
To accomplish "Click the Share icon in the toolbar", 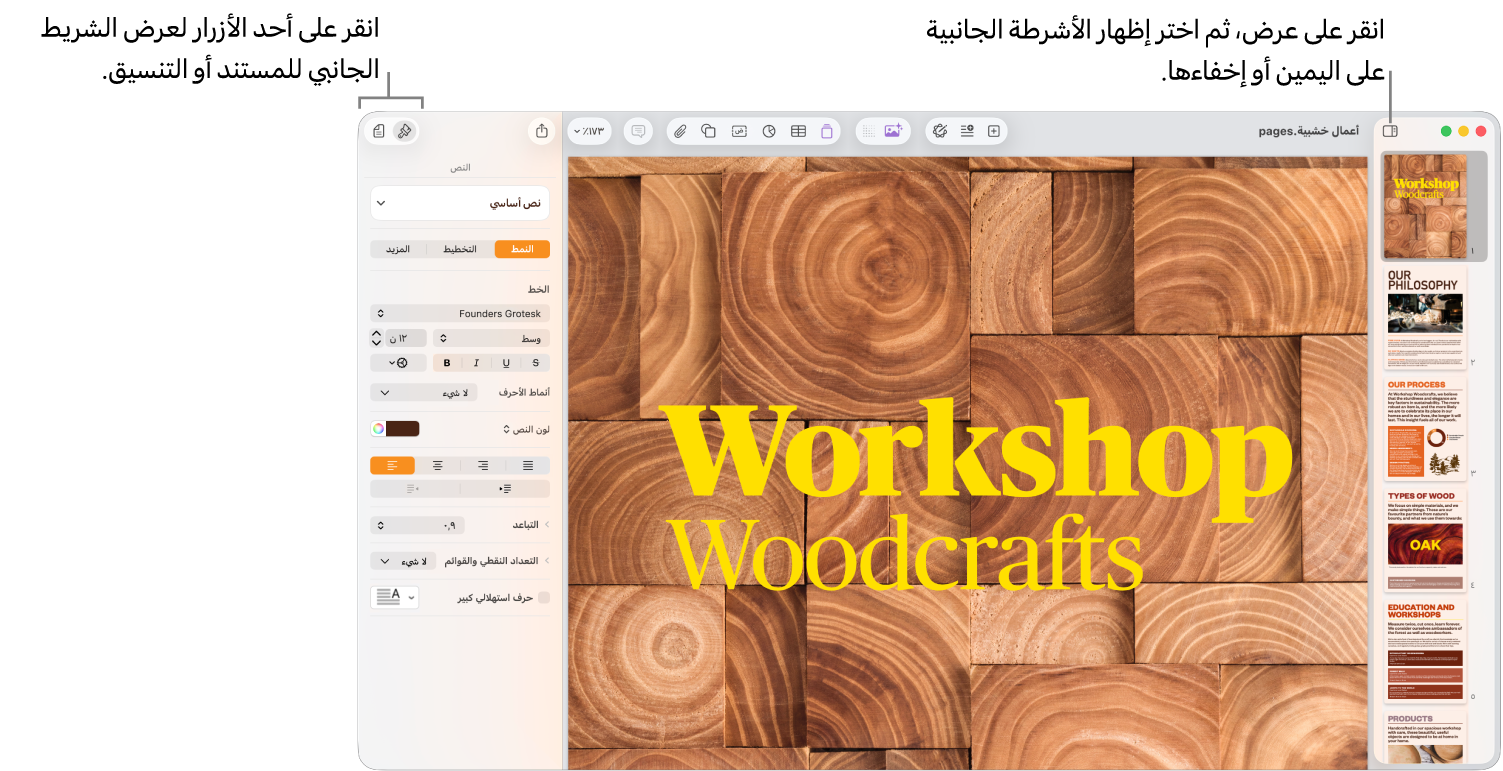I will point(541,131).
